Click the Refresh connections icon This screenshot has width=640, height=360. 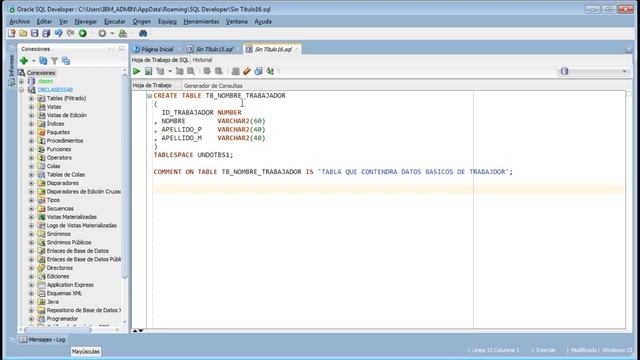pyautogui.click(x=43, y=61)
